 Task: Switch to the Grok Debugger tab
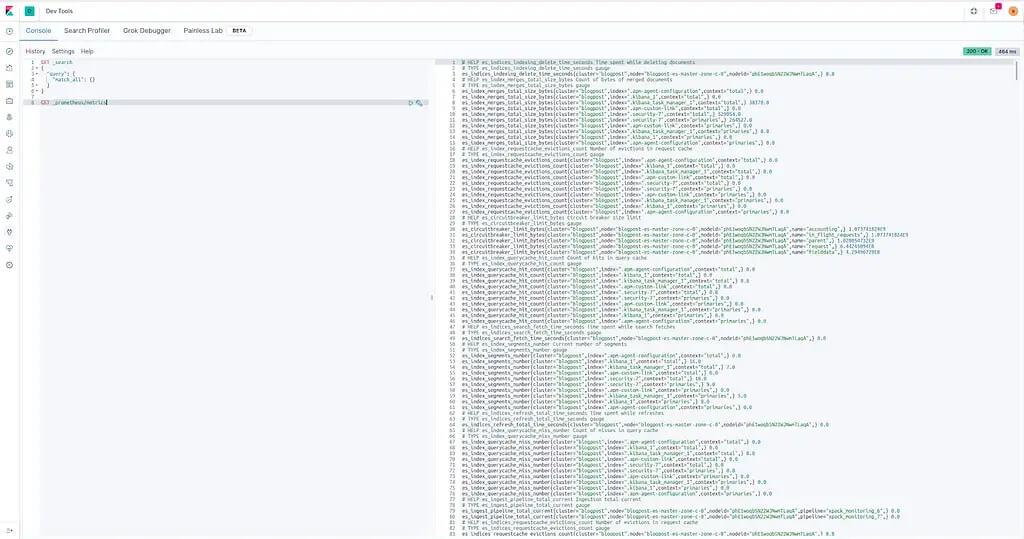(147, 31)
